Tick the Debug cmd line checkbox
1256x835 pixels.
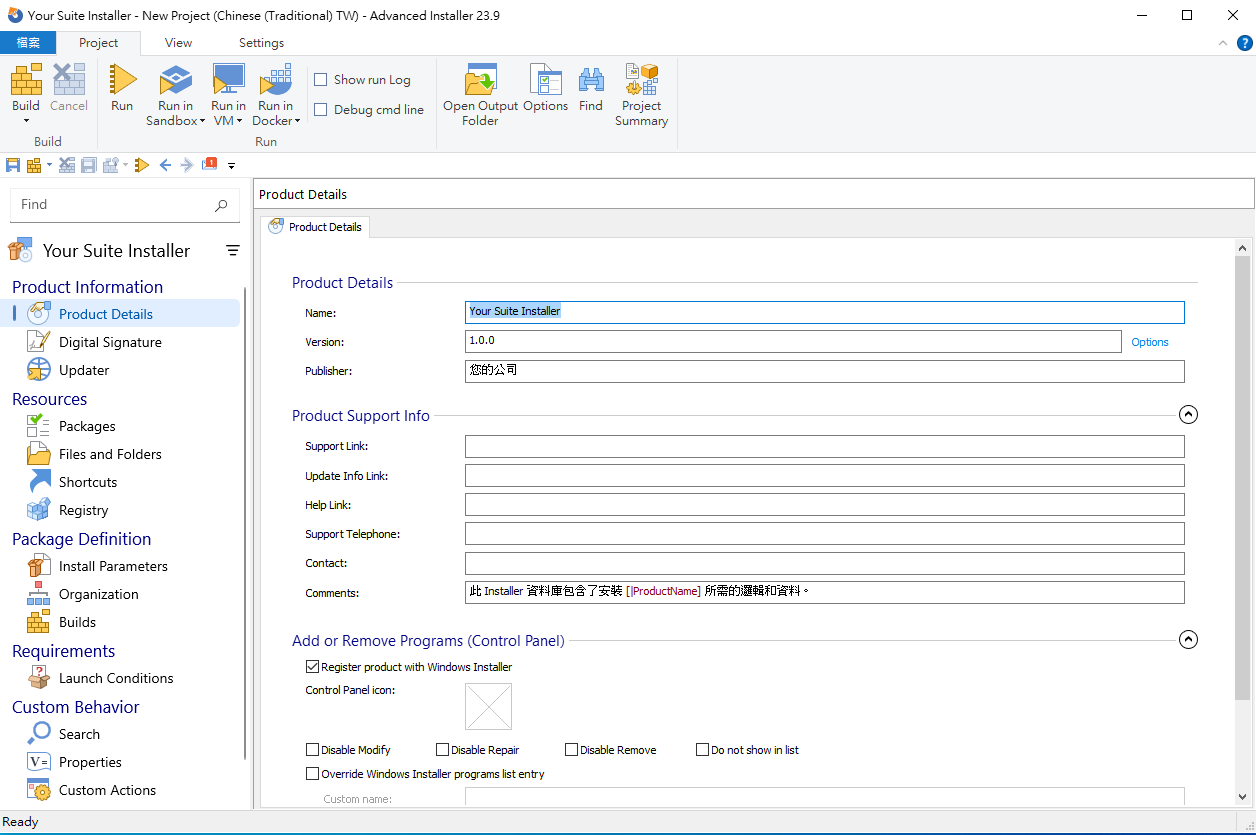click(321, 110)
